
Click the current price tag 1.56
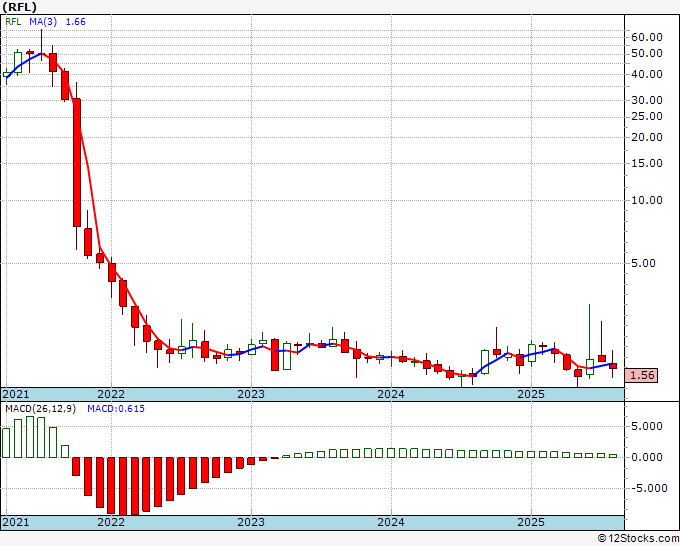pyautogui.click(x=642, y=375)
